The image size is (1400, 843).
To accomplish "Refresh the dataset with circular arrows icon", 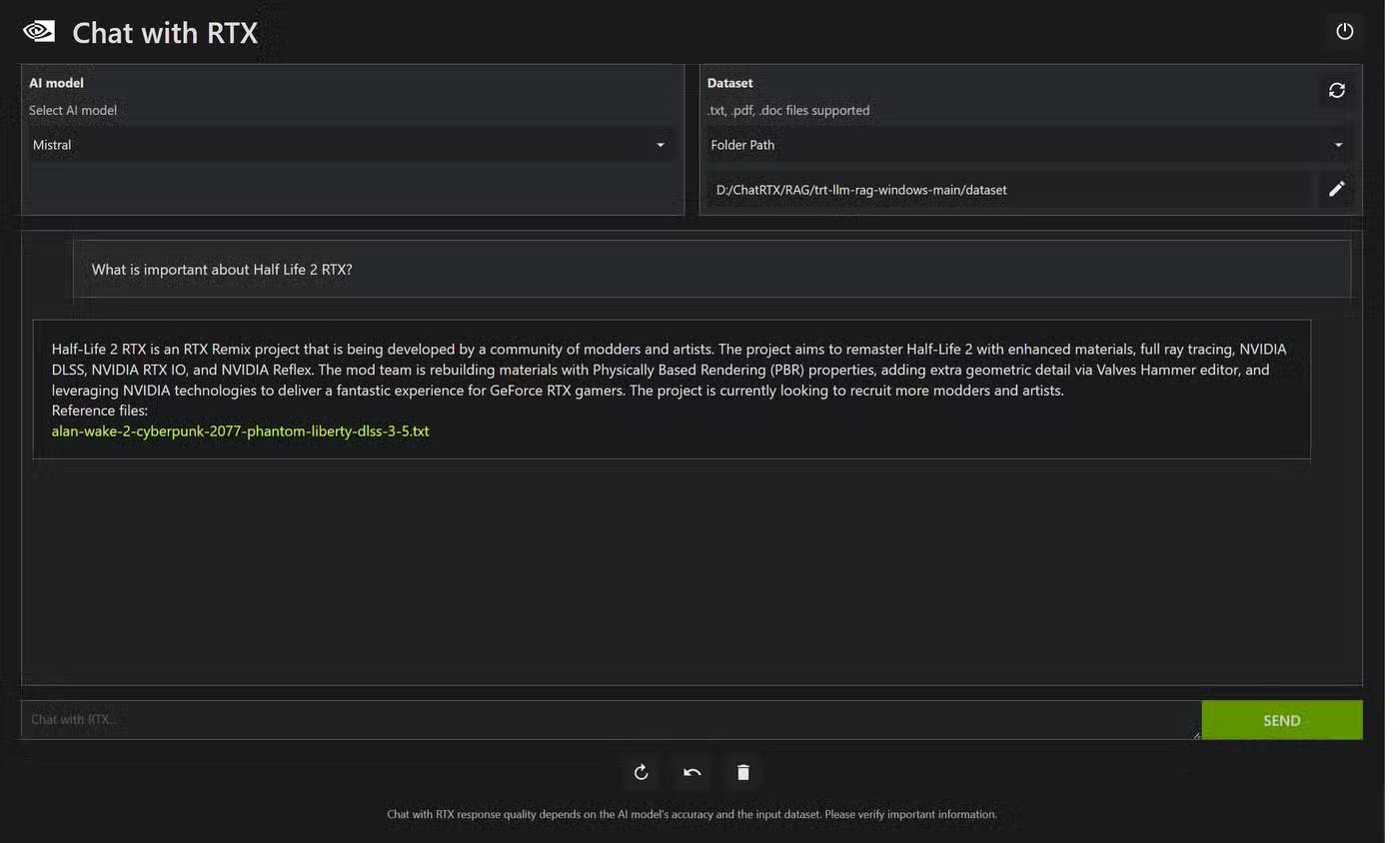I will pyautogui.click(x=1336, y=90).
